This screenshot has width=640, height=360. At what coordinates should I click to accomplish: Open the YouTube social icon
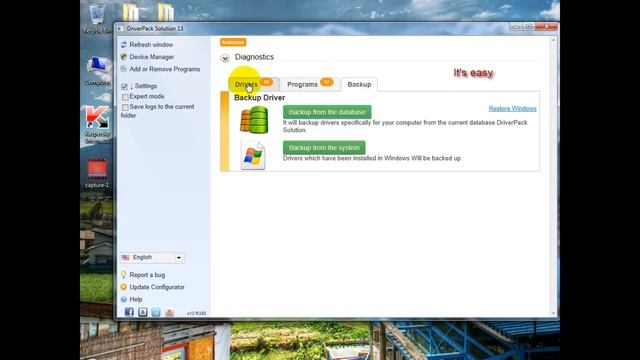(169, 312)
